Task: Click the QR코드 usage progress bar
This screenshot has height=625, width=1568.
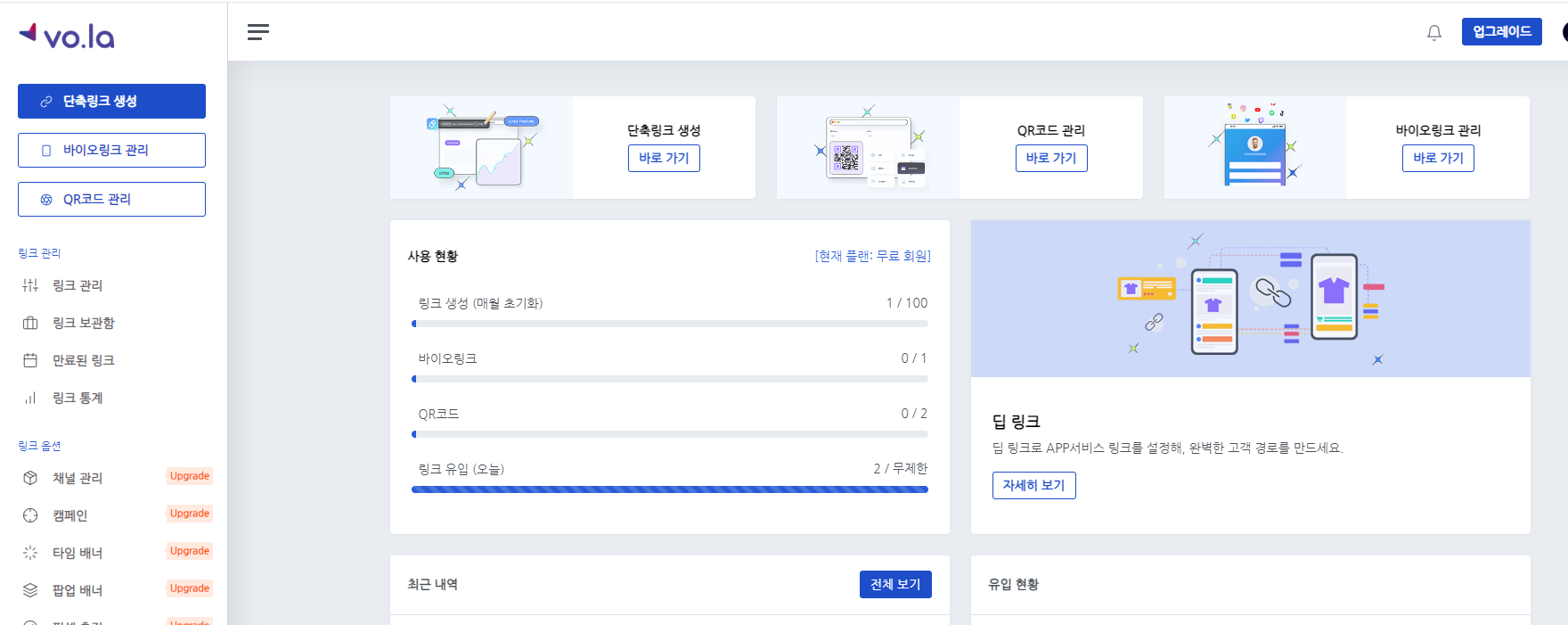Action: (x=670, y=434)
